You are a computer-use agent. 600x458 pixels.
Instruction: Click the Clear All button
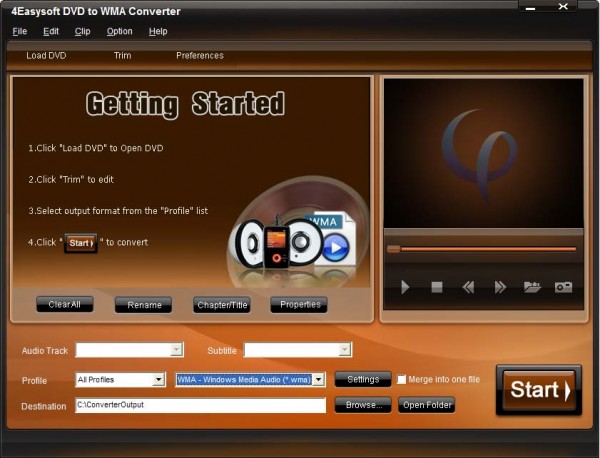(x=65, y=305)
